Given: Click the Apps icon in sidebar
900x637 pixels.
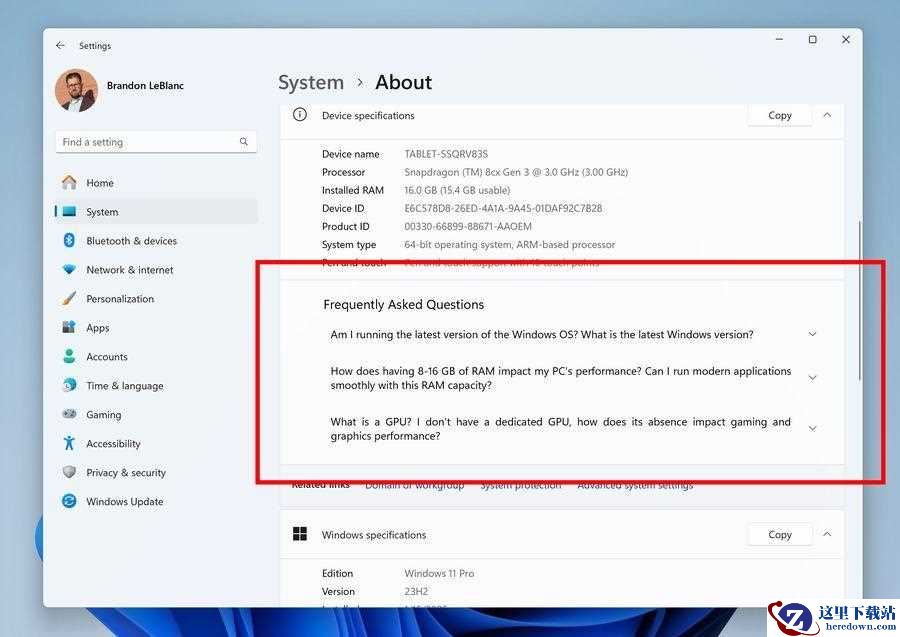Looking at the screenshot, I should click(x=69, y=327).
